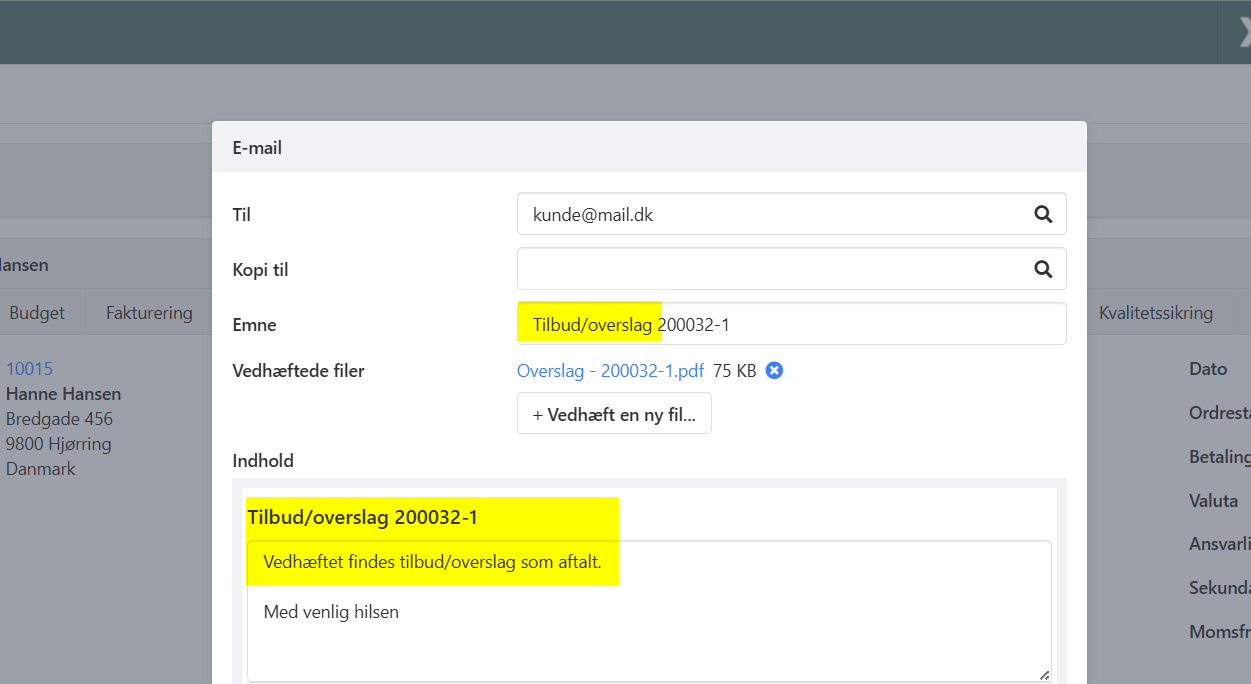Open the Fakturering tab in background page
Viewport: 1251px width, 684px height.
click(149, 313)
